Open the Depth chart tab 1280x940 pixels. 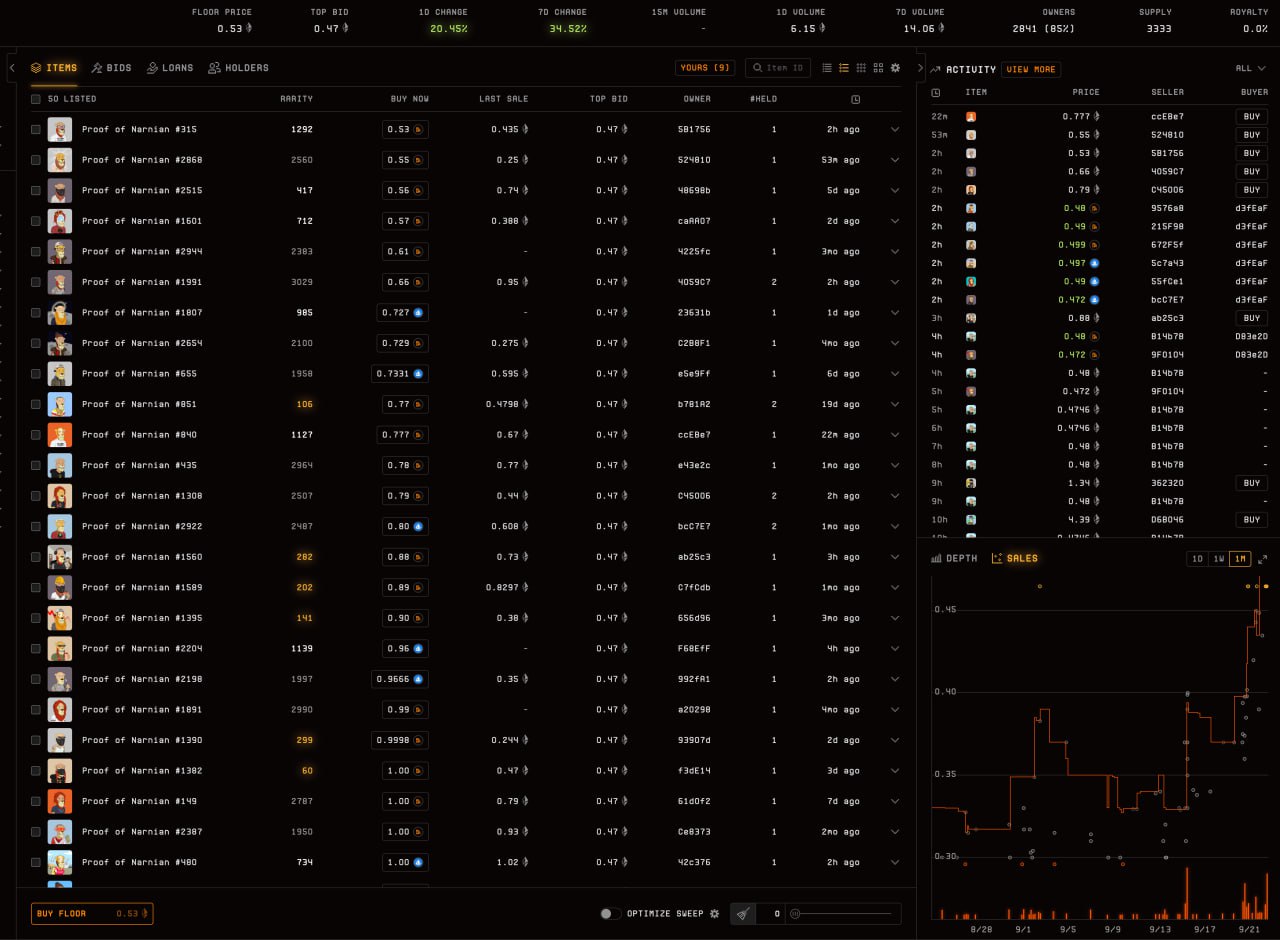click(954, 559)
